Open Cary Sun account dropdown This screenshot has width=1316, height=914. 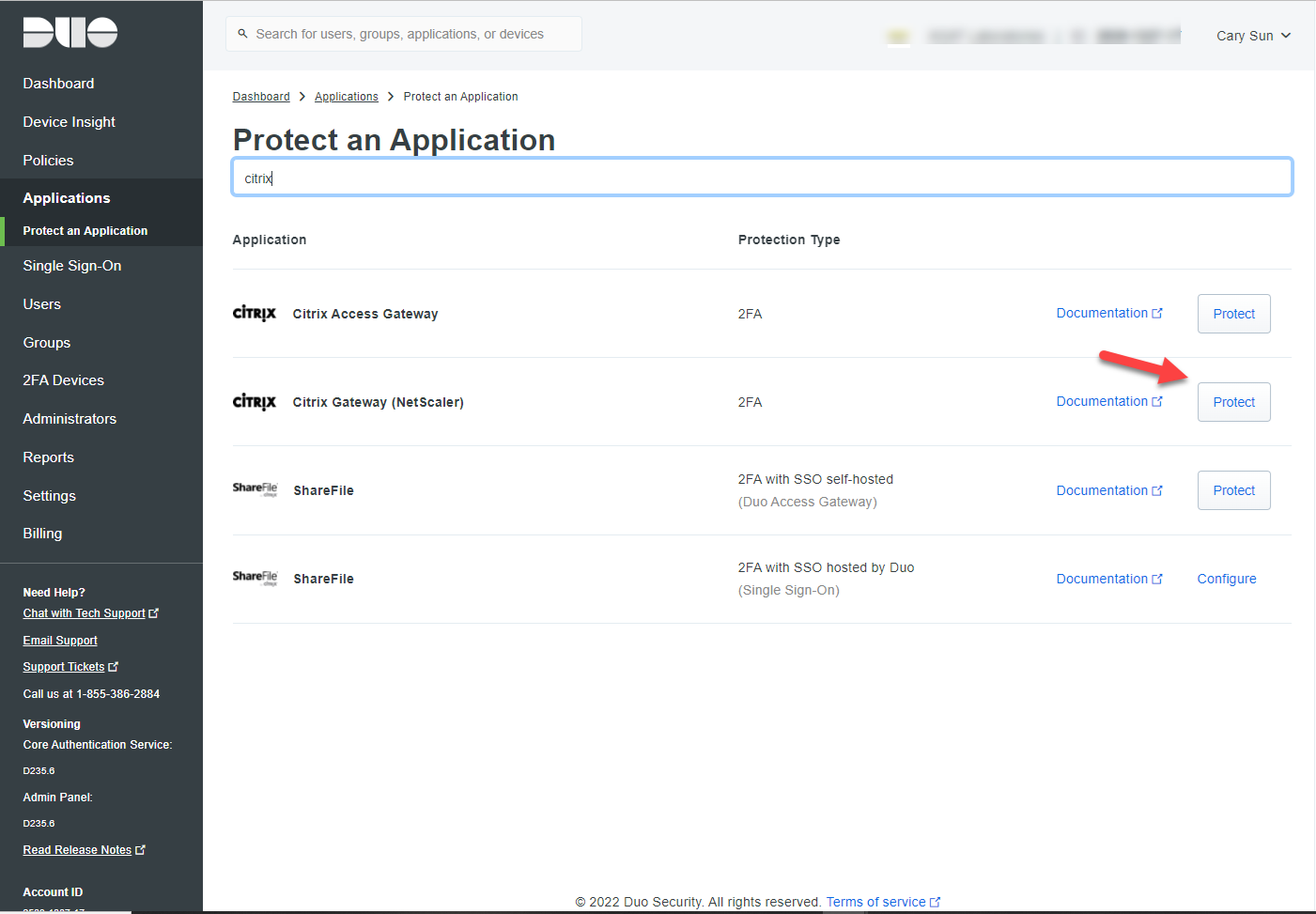pos(1253,36)
